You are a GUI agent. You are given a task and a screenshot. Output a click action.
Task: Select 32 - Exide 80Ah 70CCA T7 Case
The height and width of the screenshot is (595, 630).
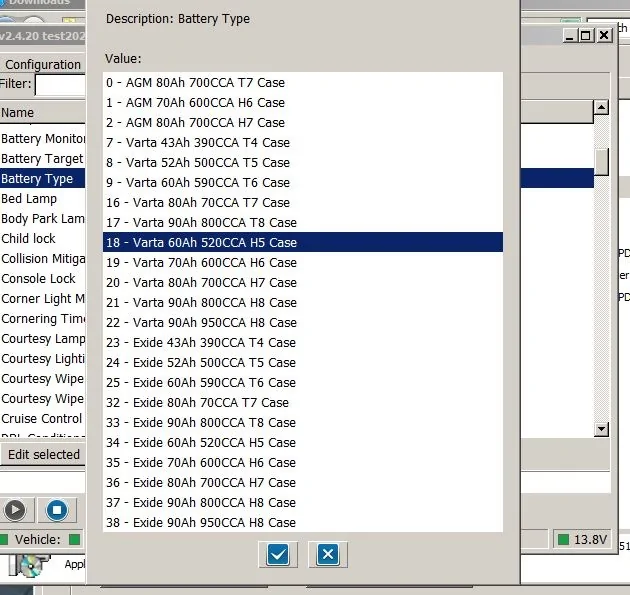point(303,403)
